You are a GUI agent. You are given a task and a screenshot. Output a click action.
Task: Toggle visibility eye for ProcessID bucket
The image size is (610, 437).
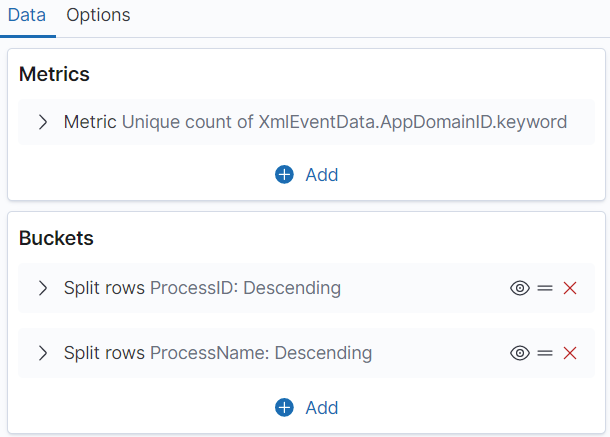(520, 288)
